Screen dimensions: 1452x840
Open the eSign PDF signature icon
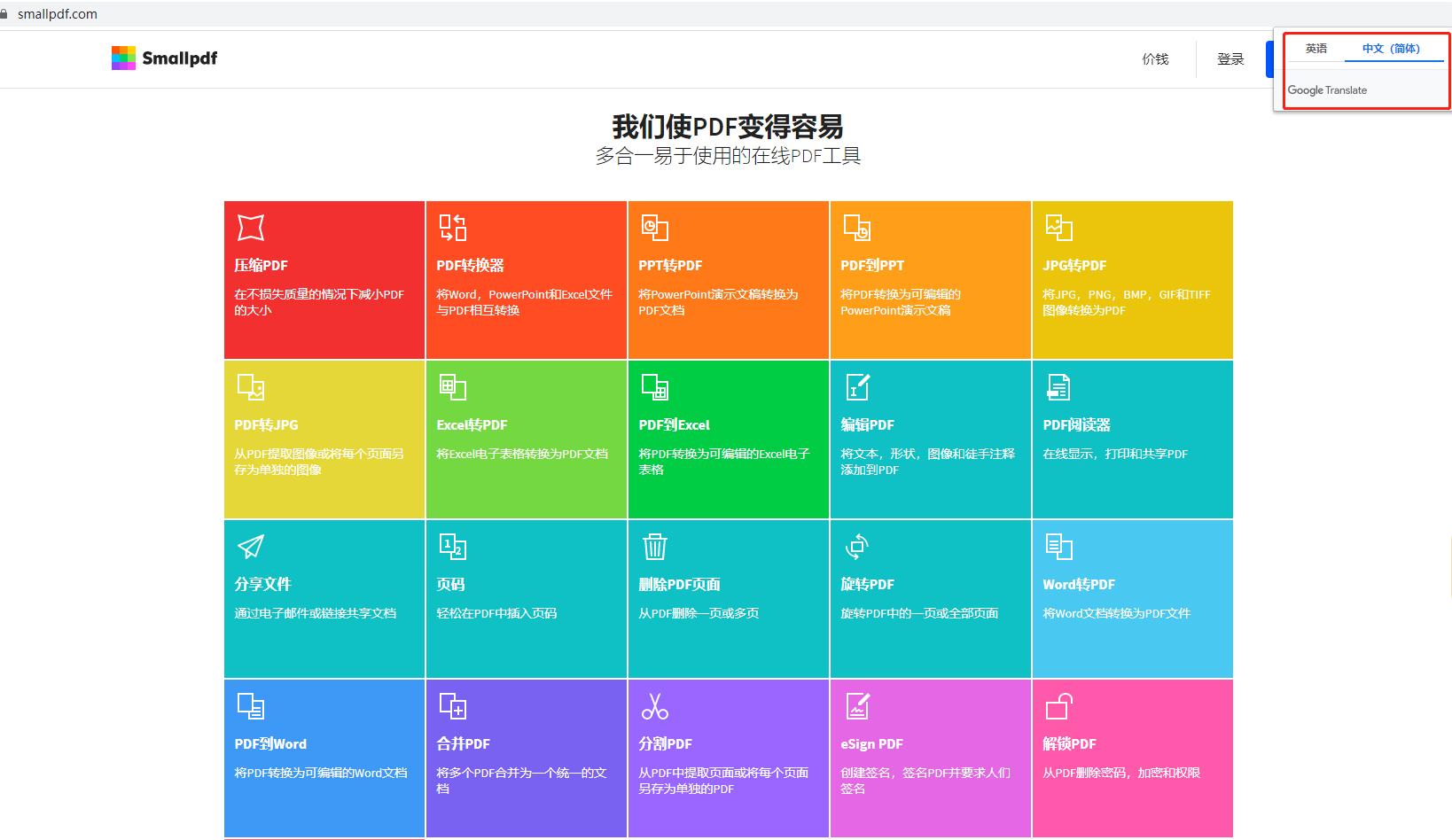[x=857, y=706]
